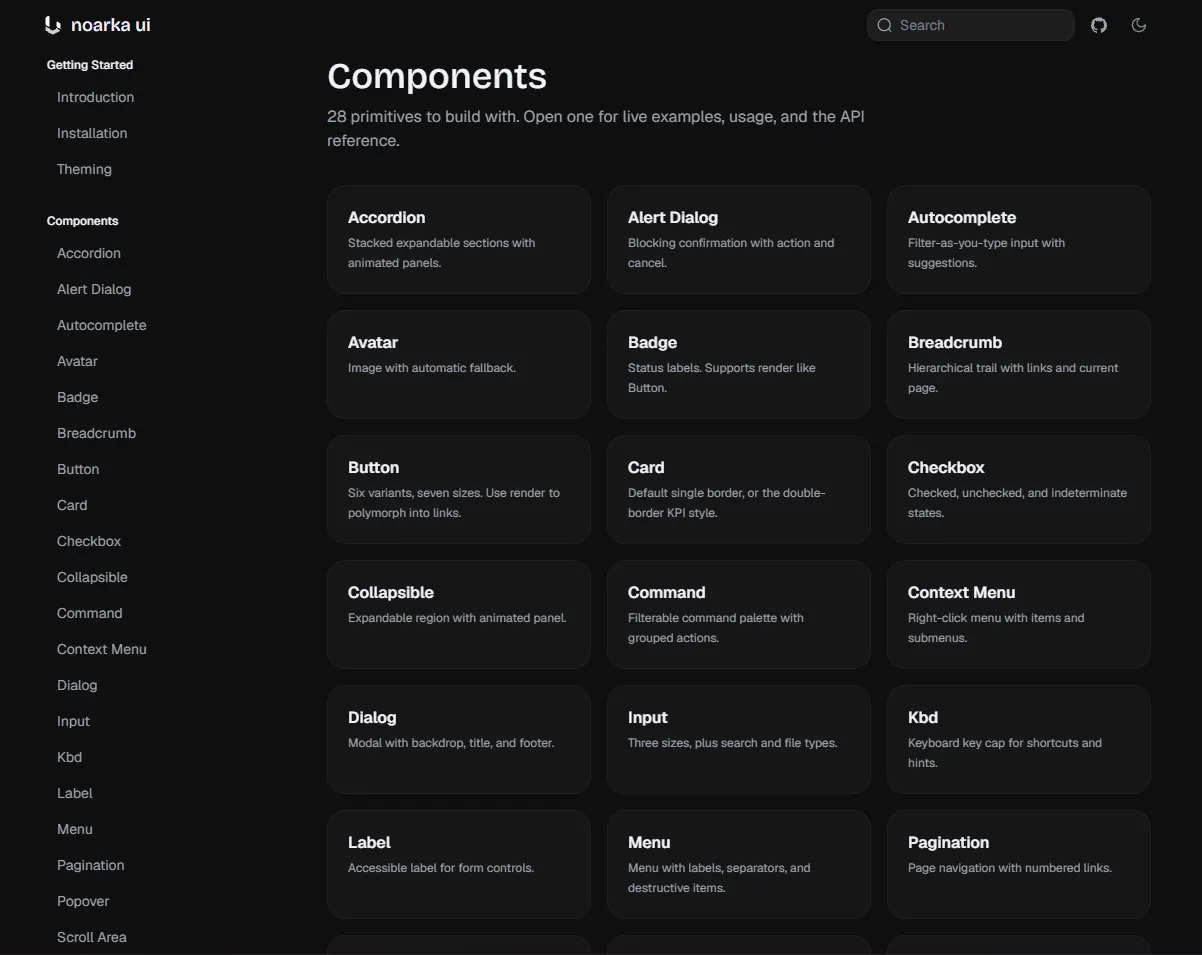
Task: Navigate to Button in the sidebar
Action: tap(78, 469)
